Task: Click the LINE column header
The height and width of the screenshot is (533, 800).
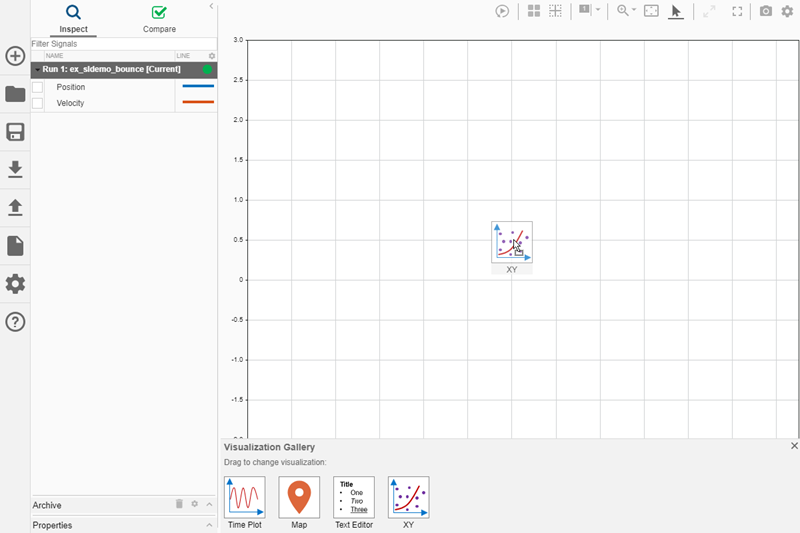Action: [x=183, y=56]
